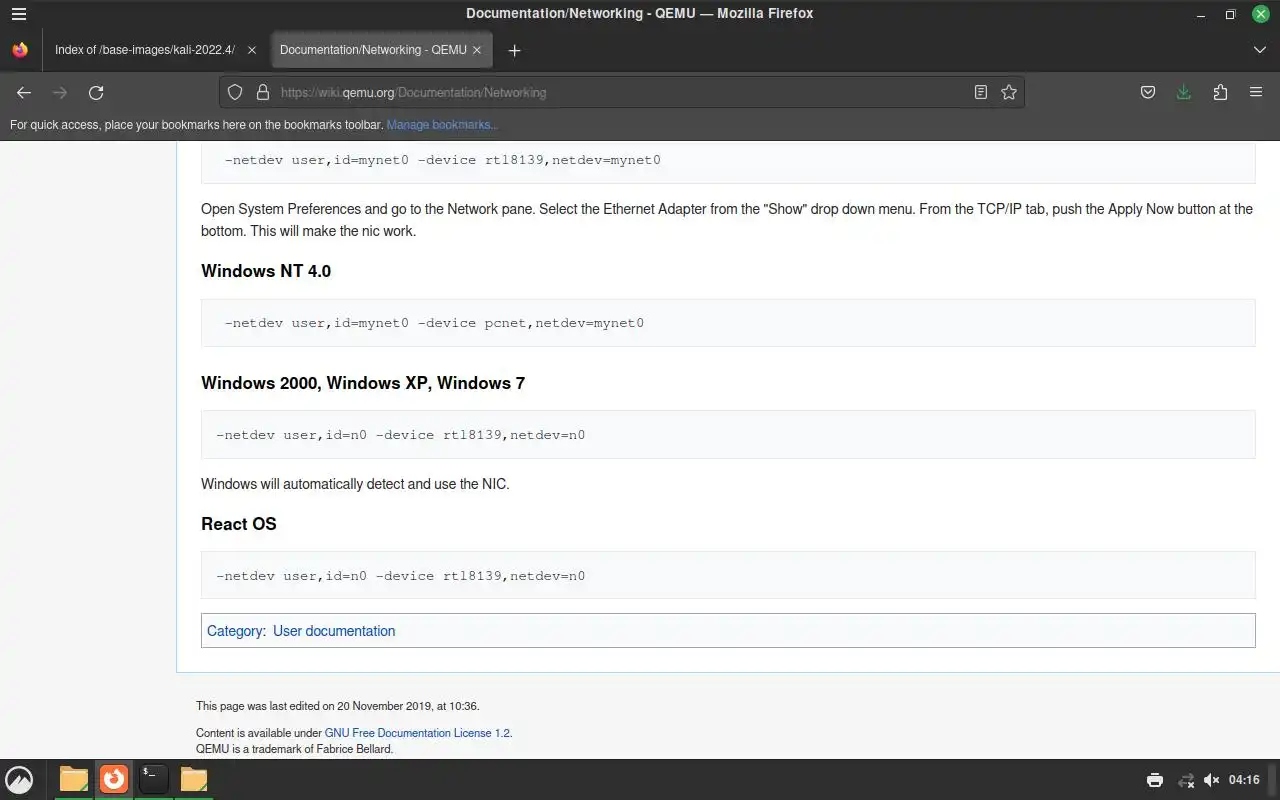
Task: Open network connection tray icon
Action: [x=1186, y=780]
